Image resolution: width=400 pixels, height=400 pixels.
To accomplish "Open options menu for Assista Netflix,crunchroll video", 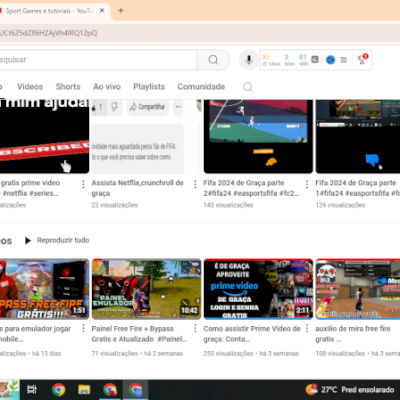I will tap(195, 184).
